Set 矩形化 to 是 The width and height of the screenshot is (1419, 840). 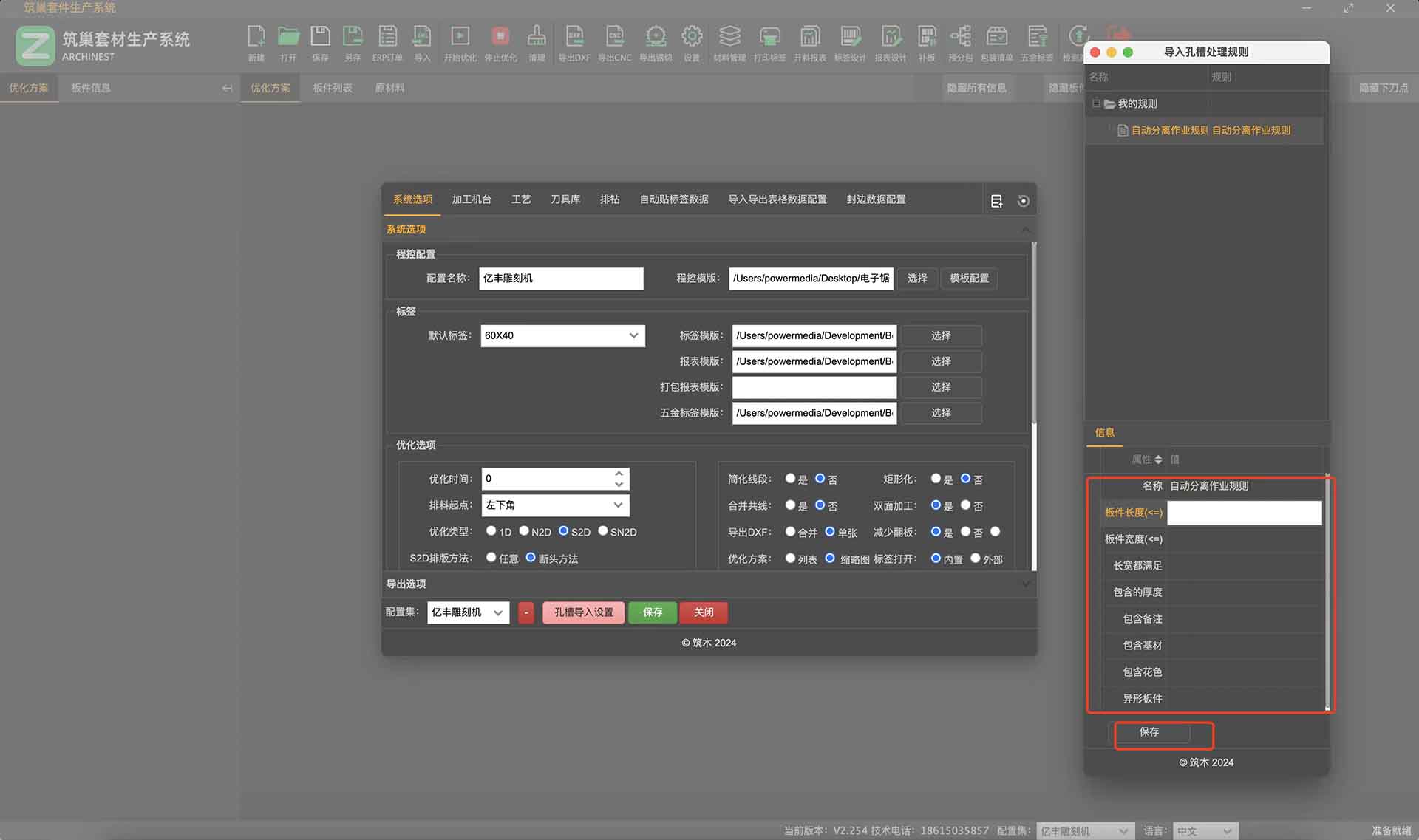tap(936, 479)
